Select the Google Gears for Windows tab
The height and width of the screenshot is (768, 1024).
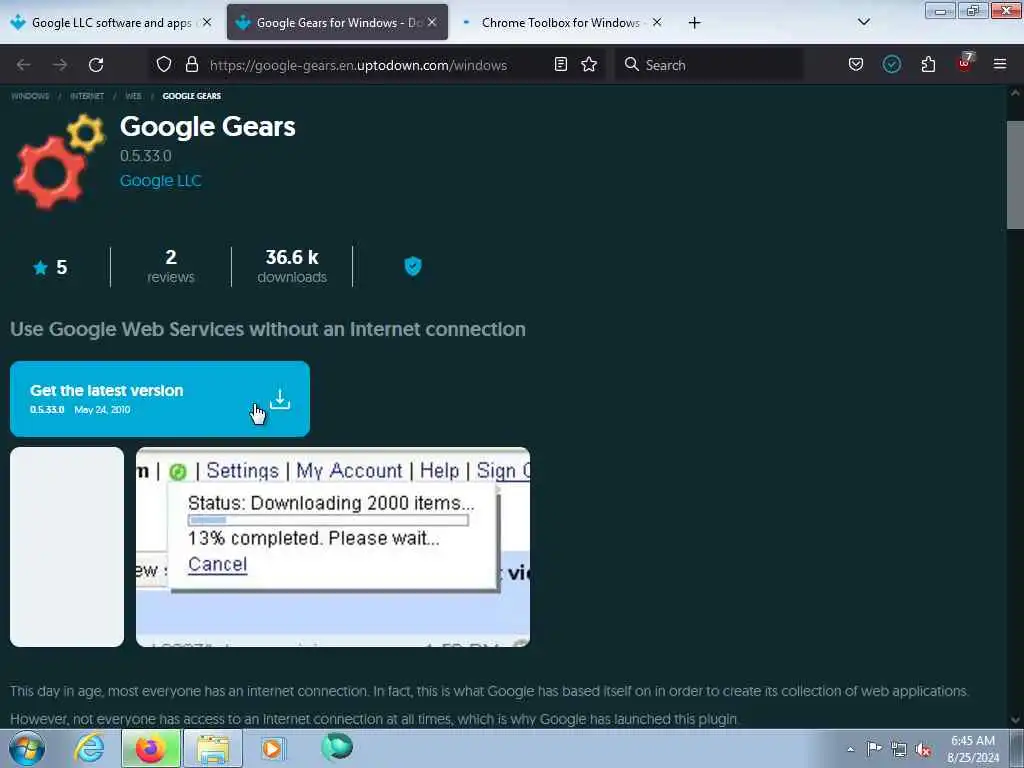tap(337, 23)
